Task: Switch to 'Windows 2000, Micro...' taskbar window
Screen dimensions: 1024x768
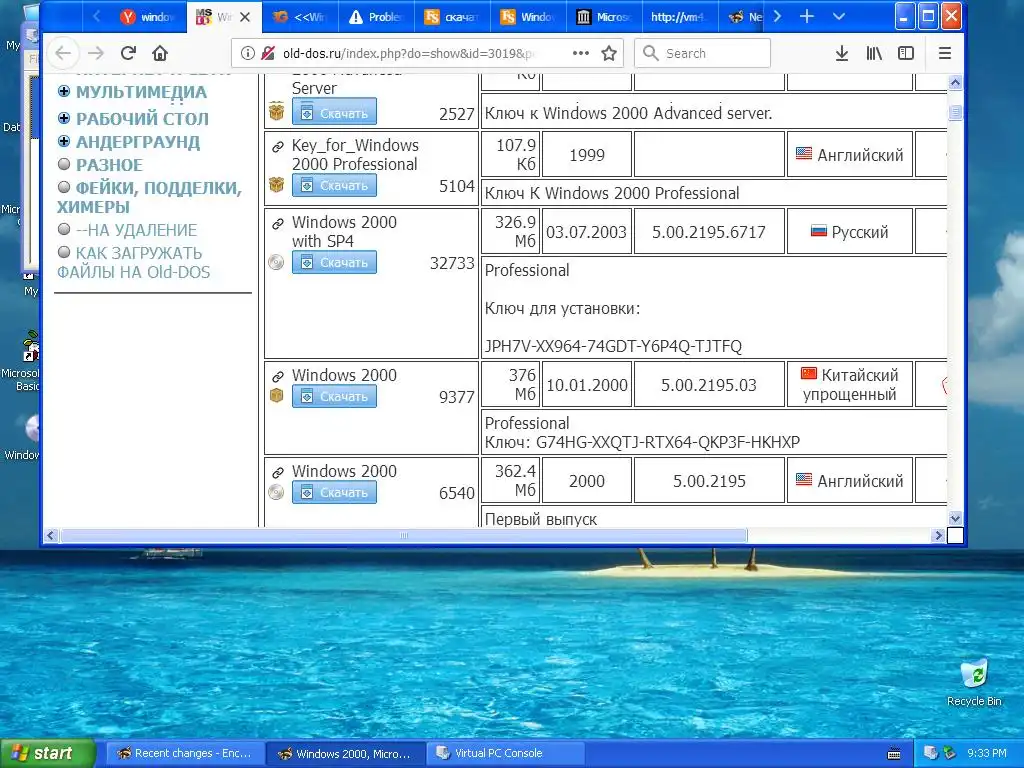Action: 345,754
